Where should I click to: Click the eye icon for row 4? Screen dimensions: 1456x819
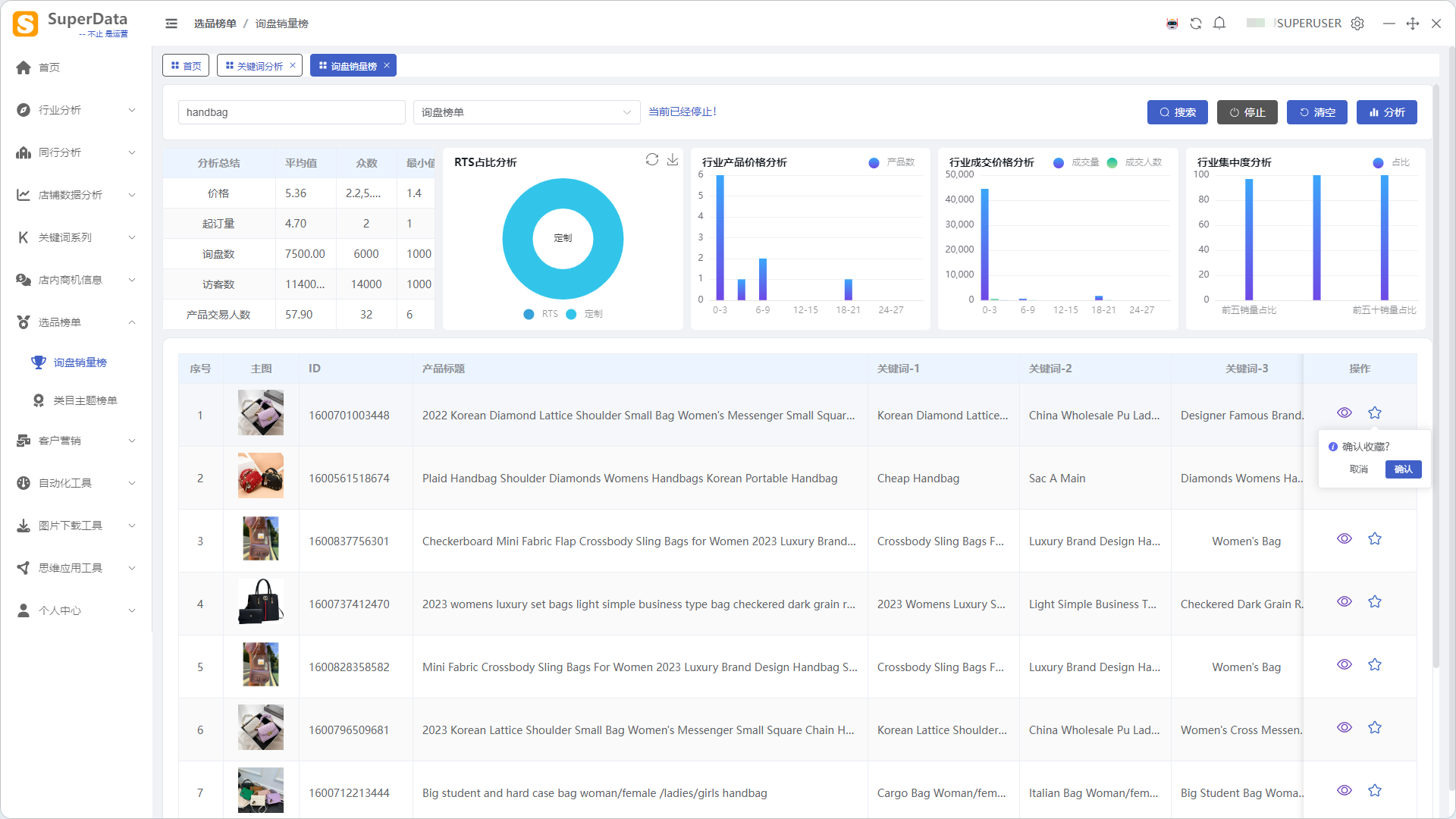[x=1345, y=601]
